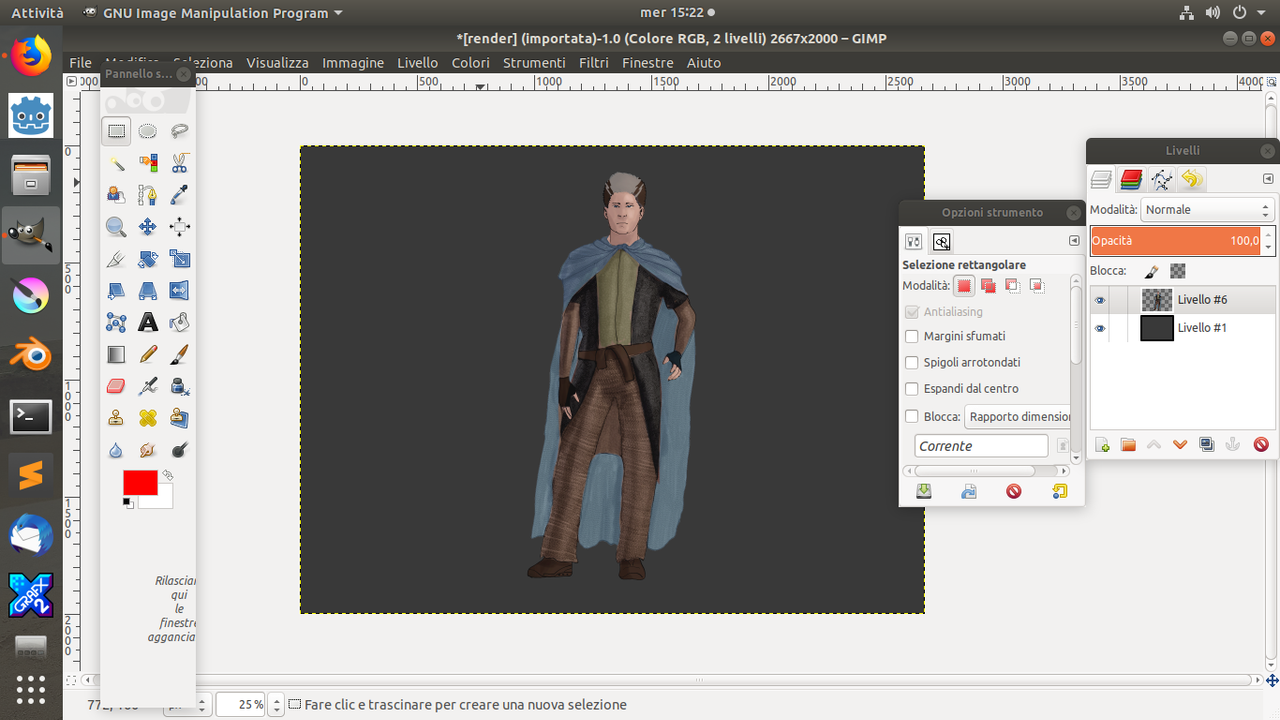Select the Clone stamp tool
This screenshot has height=720, width=1280.
pos(117,419)
